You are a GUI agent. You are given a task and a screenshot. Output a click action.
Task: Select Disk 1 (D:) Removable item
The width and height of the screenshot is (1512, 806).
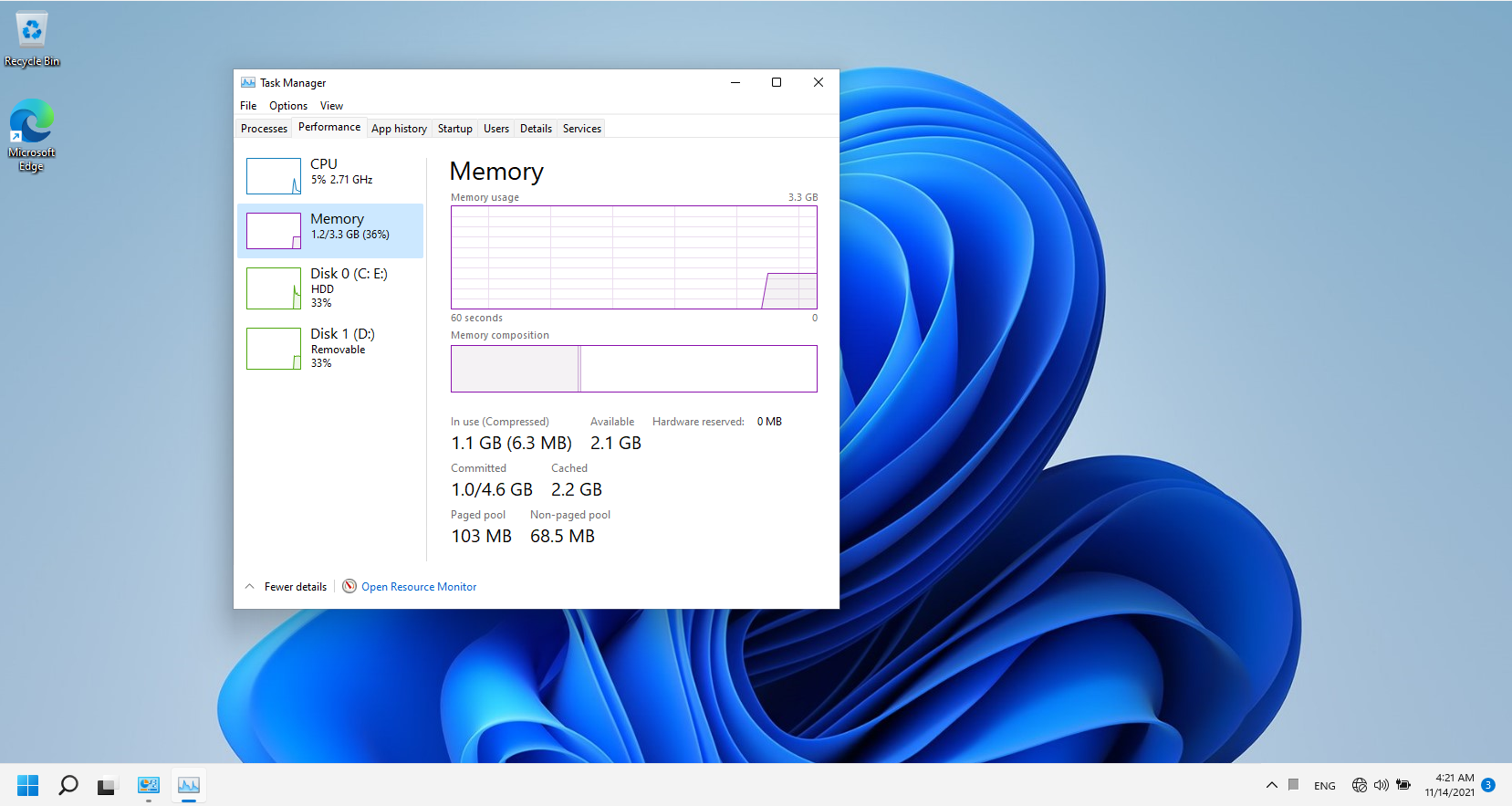point(330,348)
